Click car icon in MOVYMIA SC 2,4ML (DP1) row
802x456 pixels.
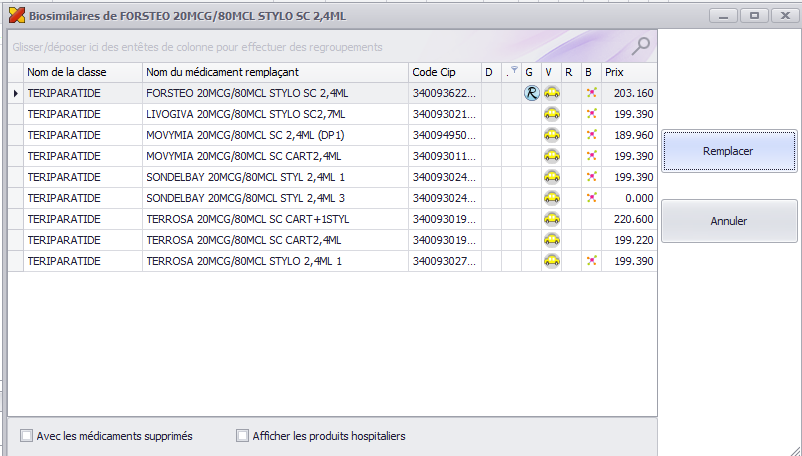(x=551, y=135)
